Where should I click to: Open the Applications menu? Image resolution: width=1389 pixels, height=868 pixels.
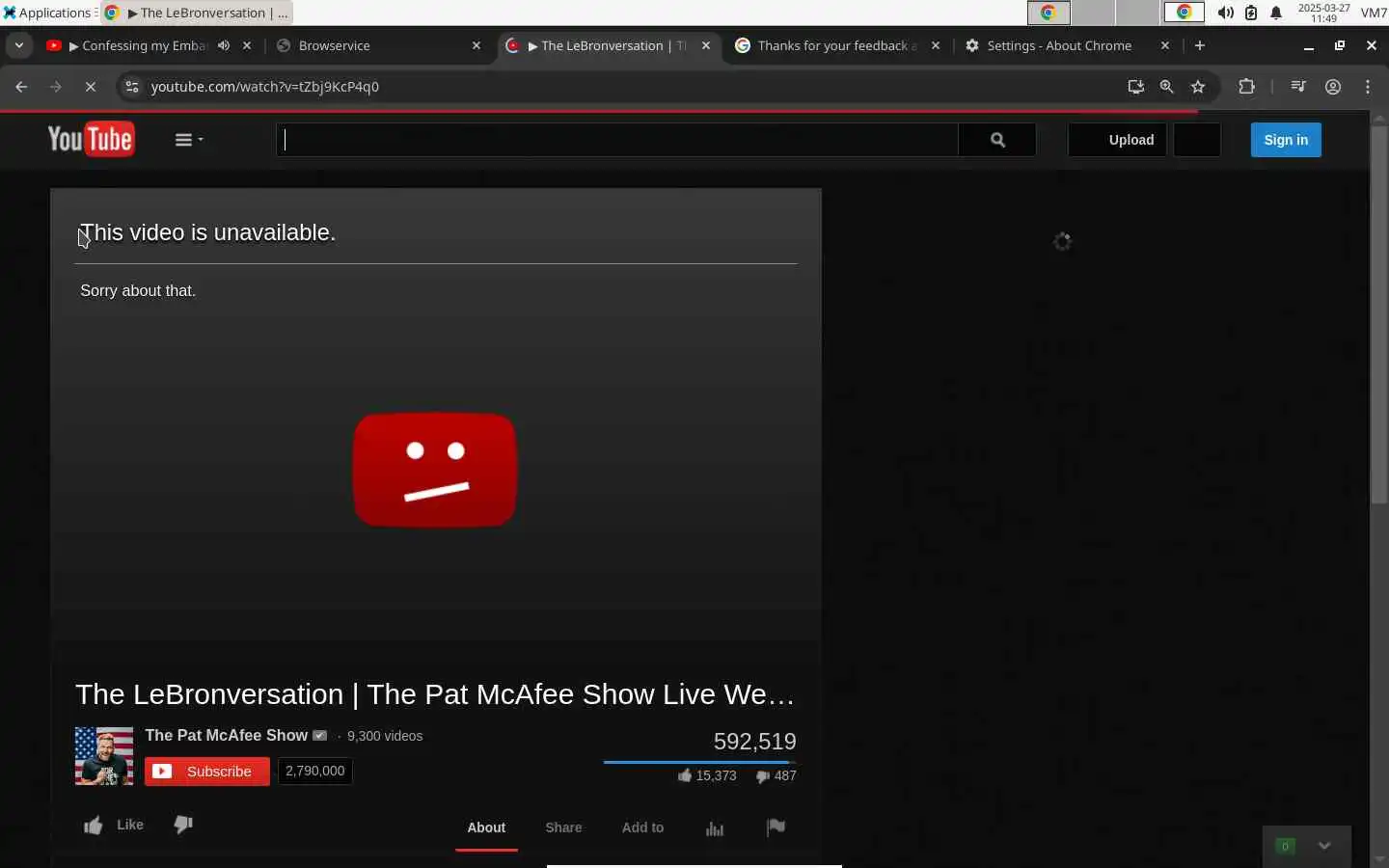[48, 13]
